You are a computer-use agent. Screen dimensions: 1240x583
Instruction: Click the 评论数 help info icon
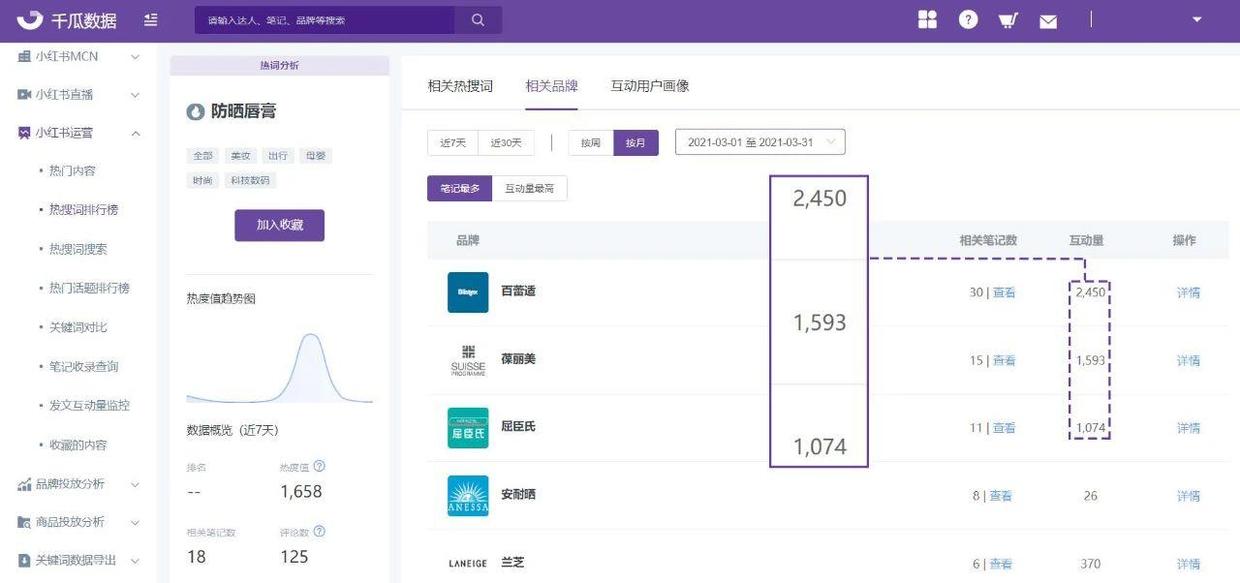click(319, 532)
